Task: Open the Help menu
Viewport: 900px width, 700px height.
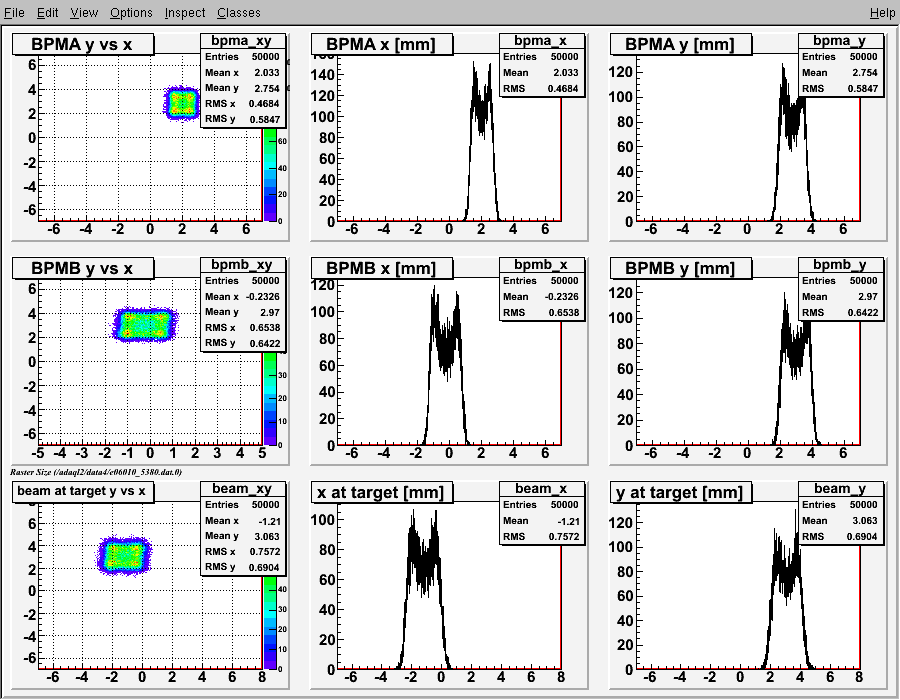Action: (882, 13)
